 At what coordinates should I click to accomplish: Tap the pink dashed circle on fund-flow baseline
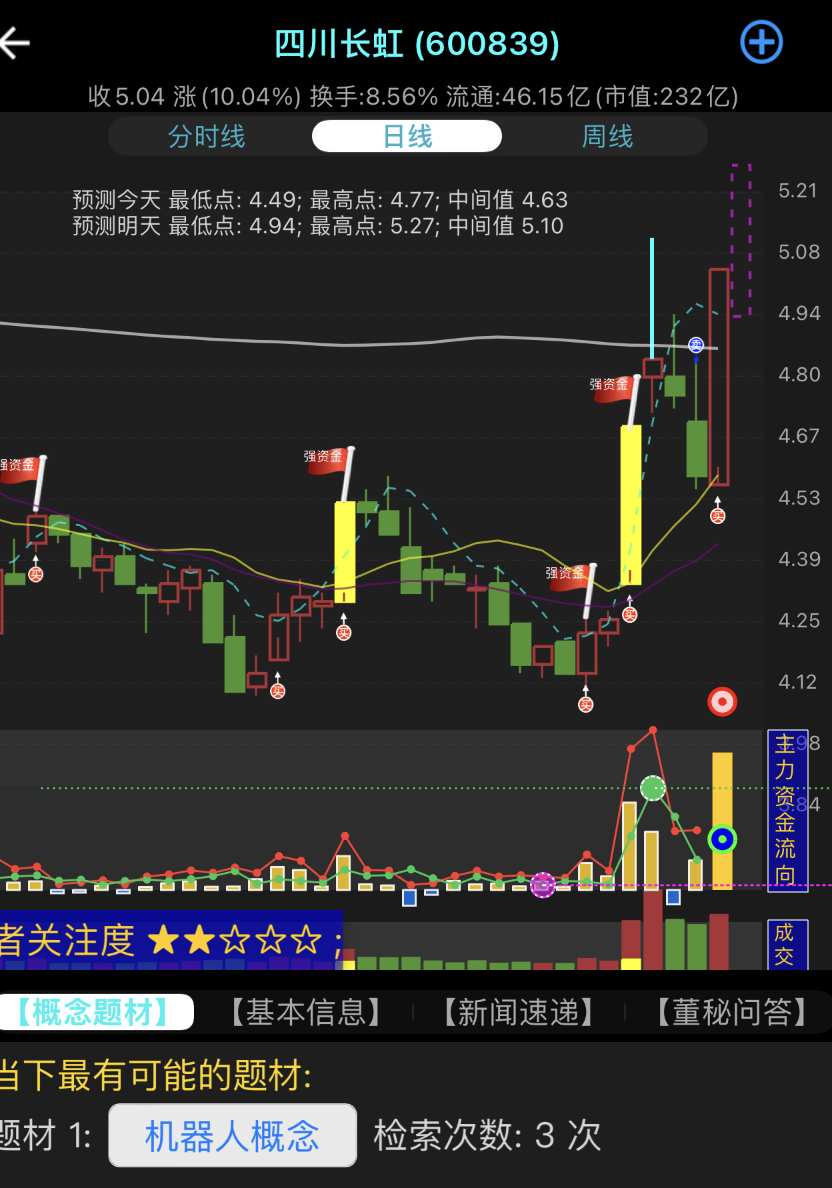pos(543,885)
